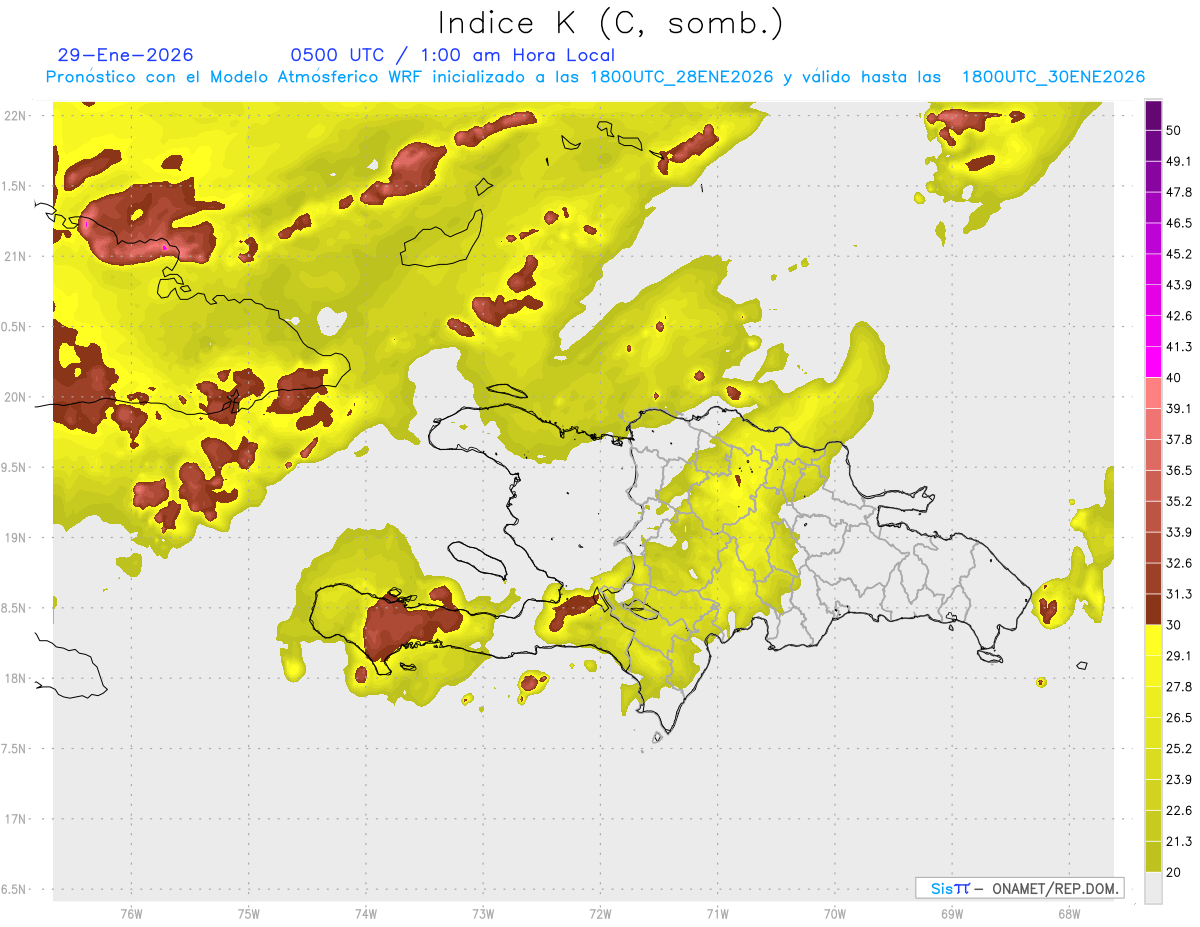Image resolution: width=1200 pixels, height=927 pixels.
Task: Click the '20N' latitude label
Action: coord(16,397)
